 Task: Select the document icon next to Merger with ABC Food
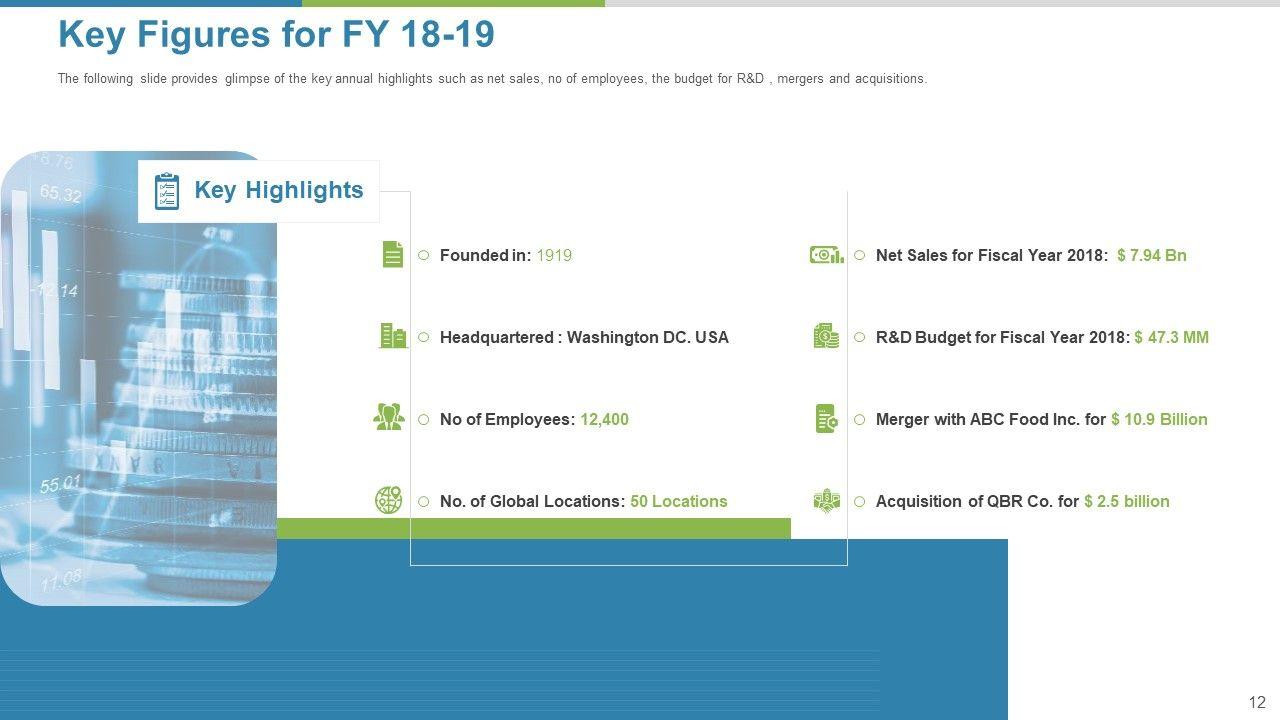[827, 419]
